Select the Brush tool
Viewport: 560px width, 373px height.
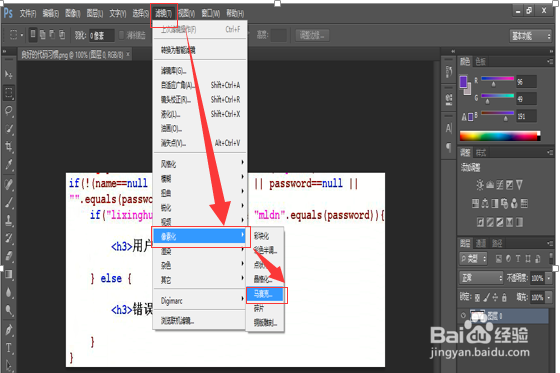click(x=9, y=202)
